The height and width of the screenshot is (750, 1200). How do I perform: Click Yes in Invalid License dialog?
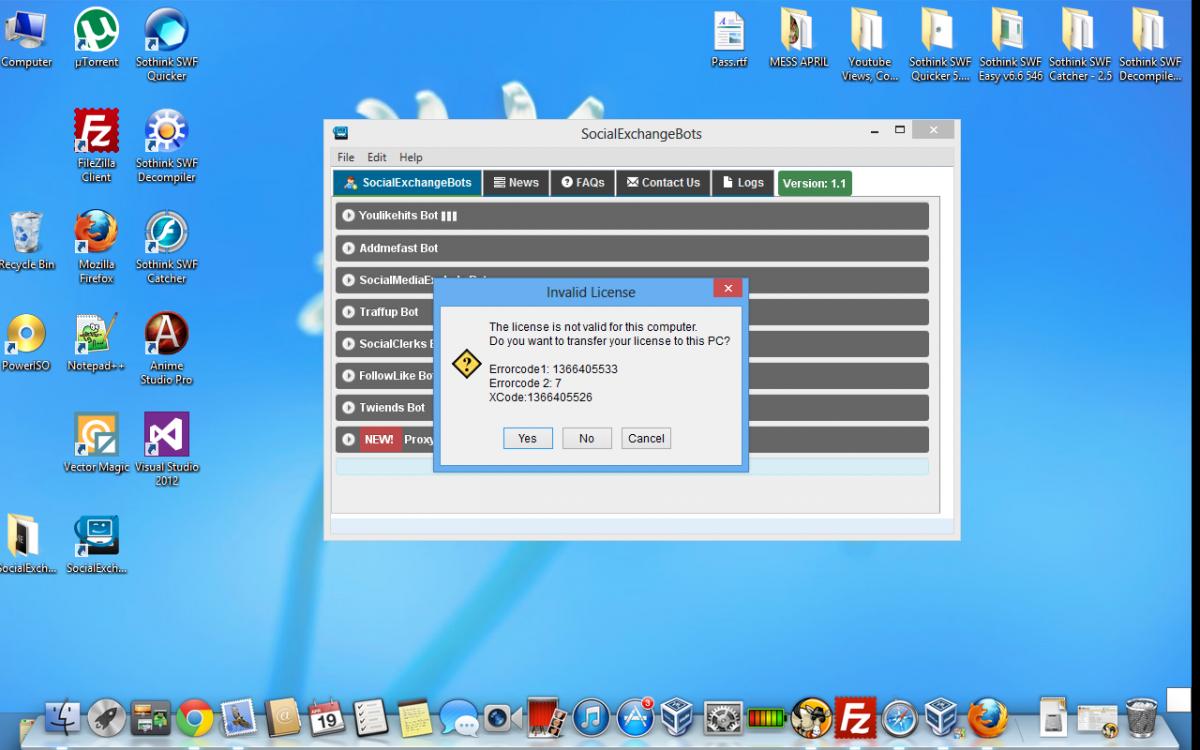(528, 438)
